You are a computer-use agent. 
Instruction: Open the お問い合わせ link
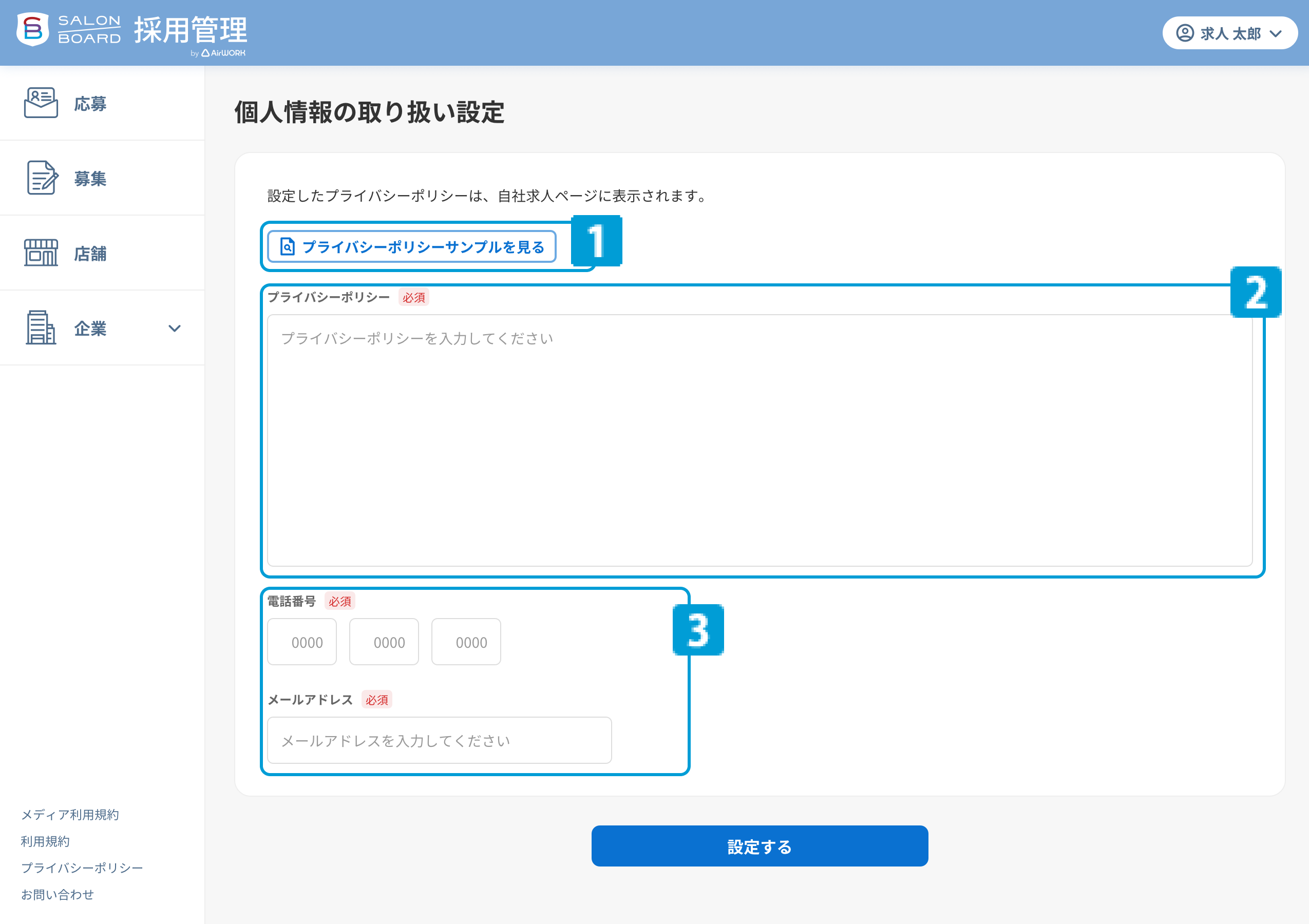click(x=58, y=895)
